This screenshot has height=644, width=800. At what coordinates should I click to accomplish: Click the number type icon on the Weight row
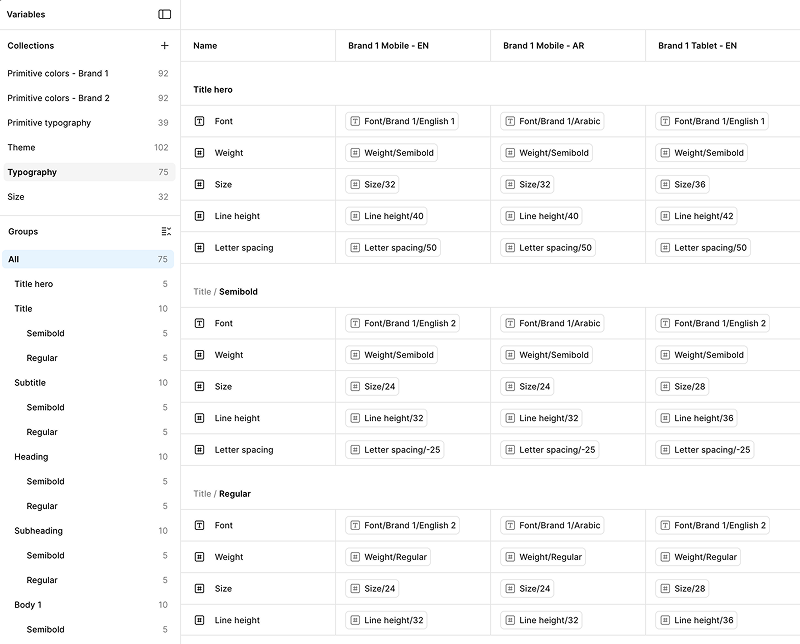pos(200,152)
